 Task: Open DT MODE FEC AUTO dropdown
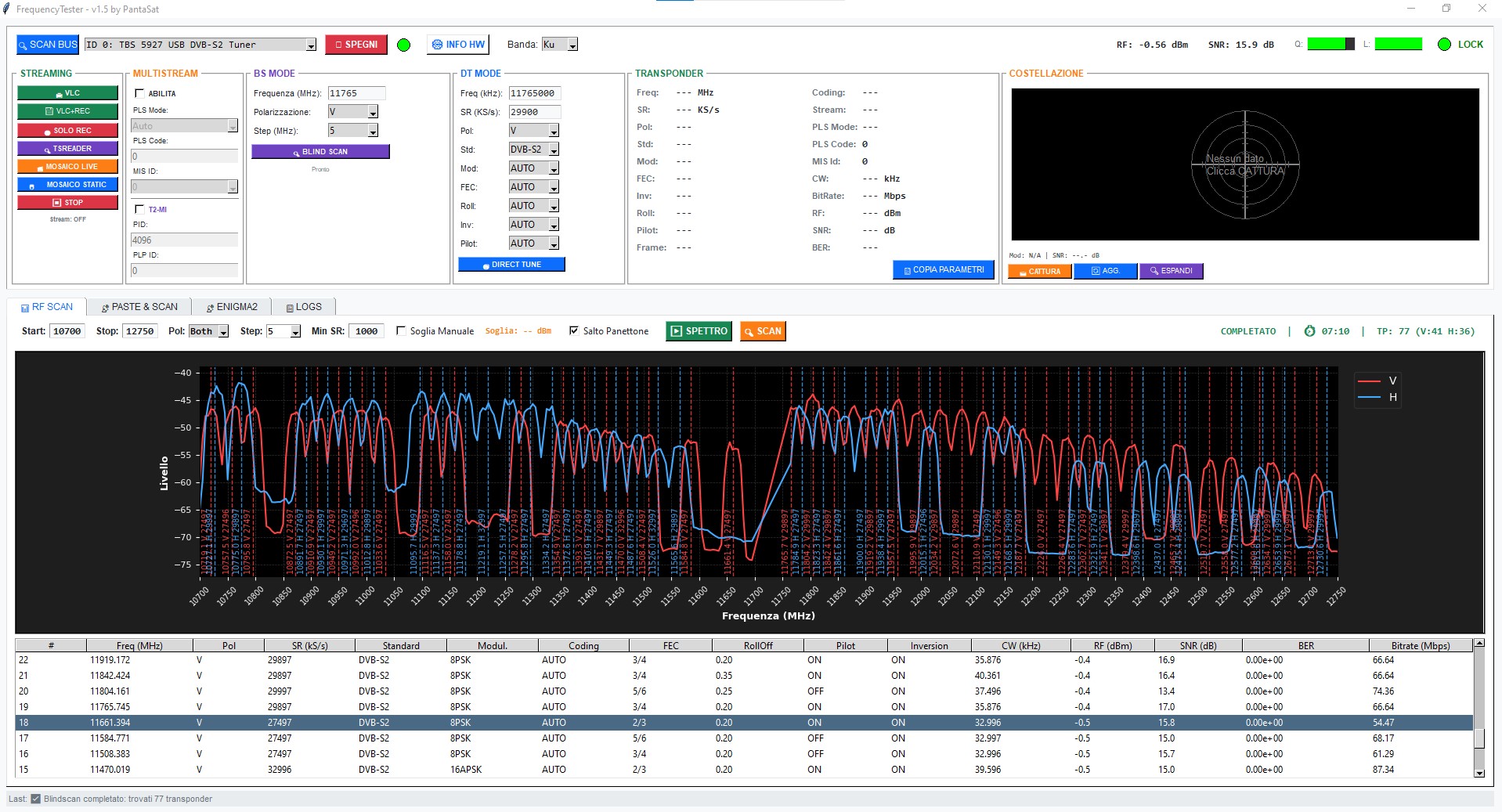[x=554, y=187]
